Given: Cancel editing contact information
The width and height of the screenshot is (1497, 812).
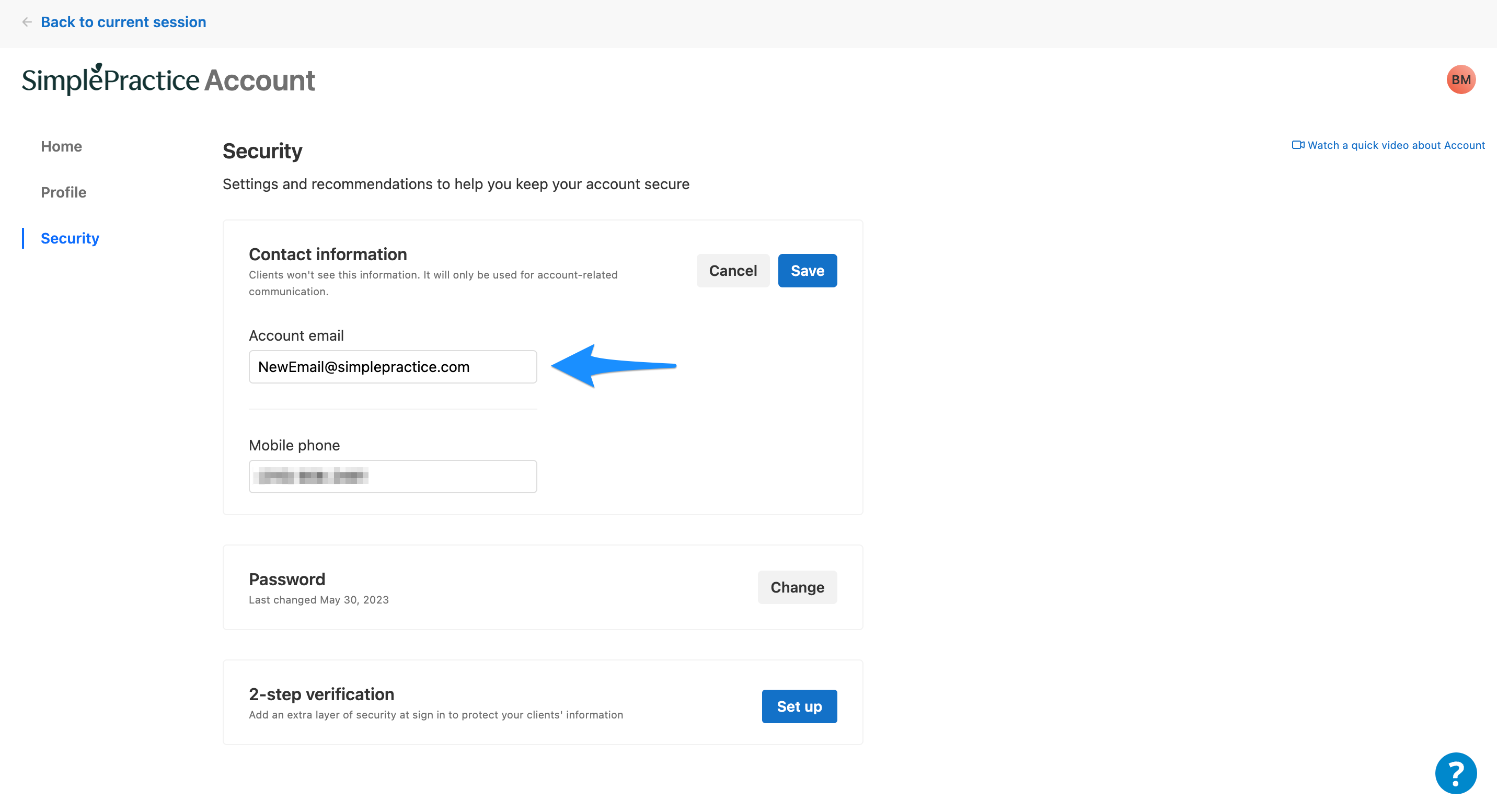Looking at the screenshot, I should point(732,271).
